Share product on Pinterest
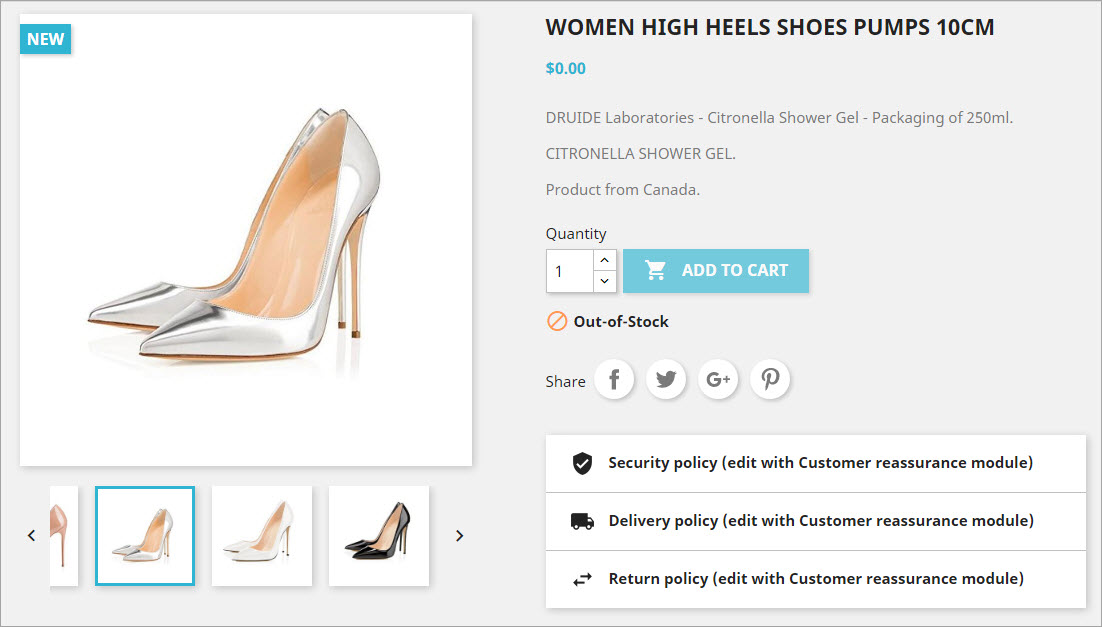 (x=770, y=380)
